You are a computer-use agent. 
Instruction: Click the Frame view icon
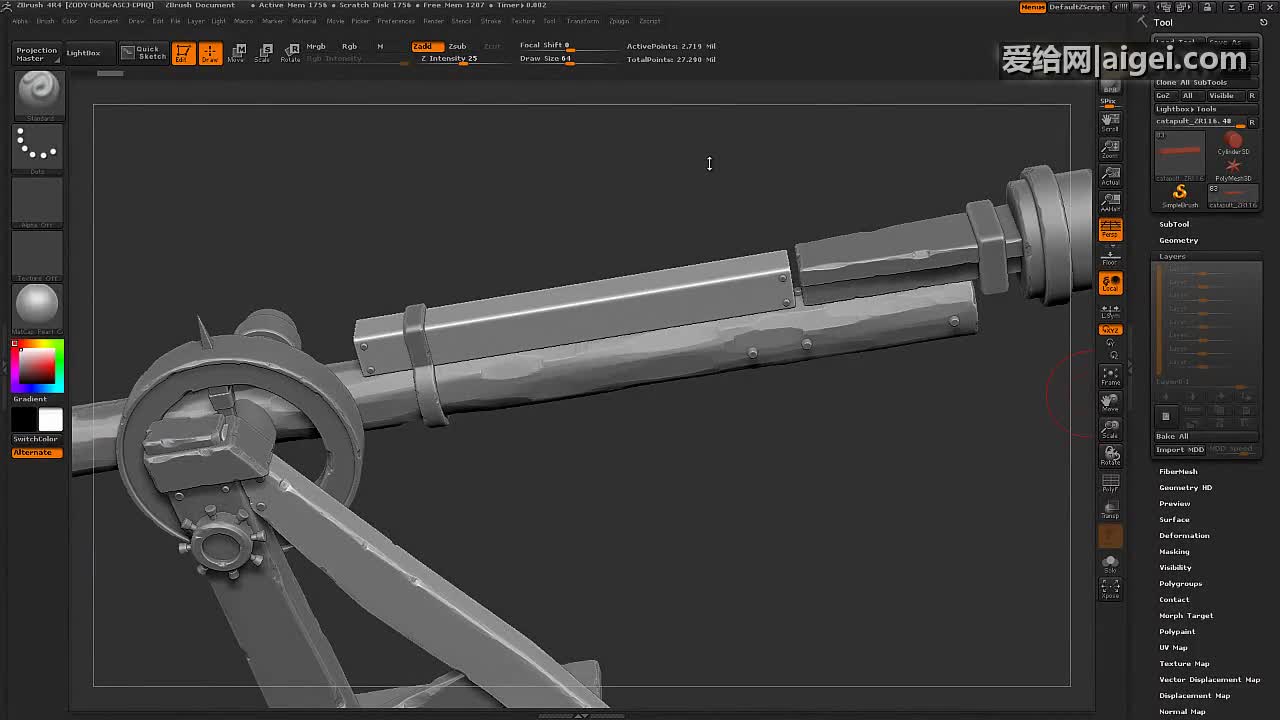pyautogui.click(x=1110, y=376)
